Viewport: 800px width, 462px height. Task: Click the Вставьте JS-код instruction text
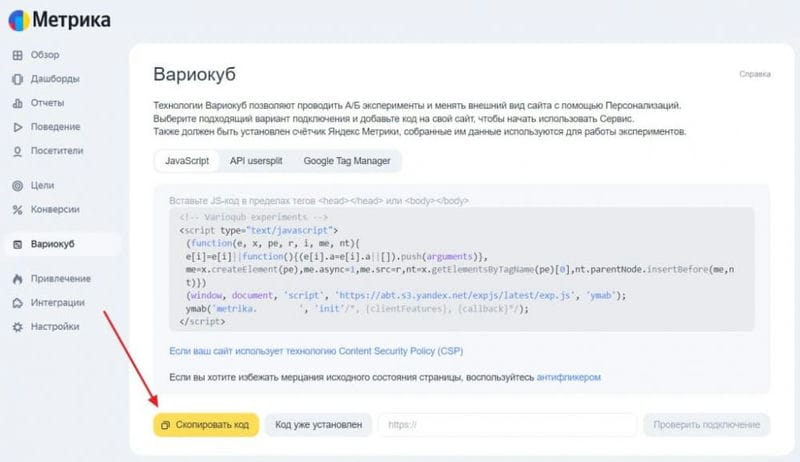319,201
